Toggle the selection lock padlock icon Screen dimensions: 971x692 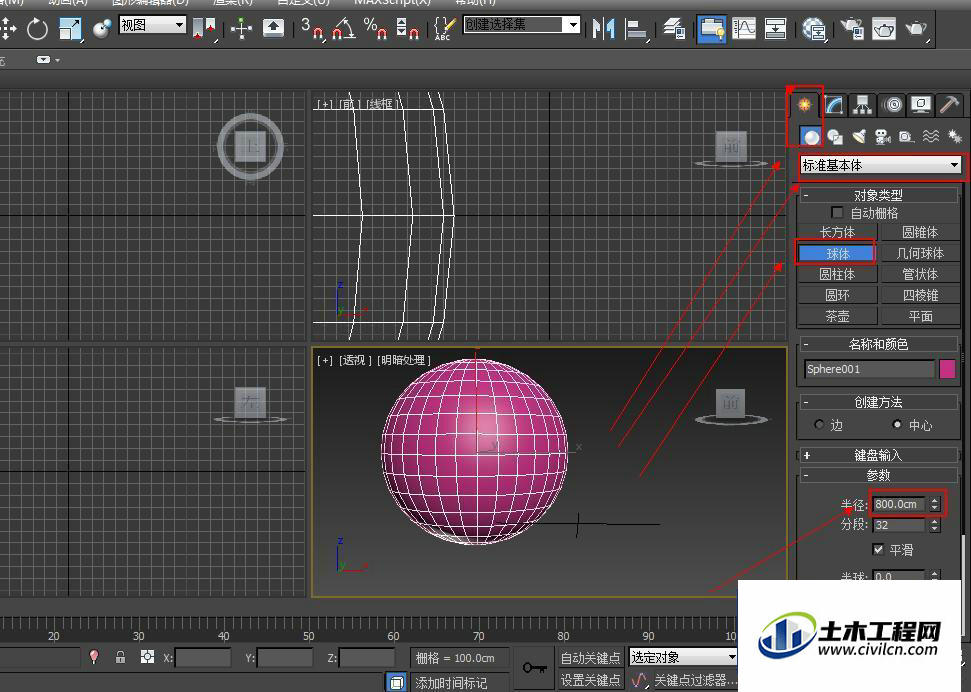coord(120,657)
